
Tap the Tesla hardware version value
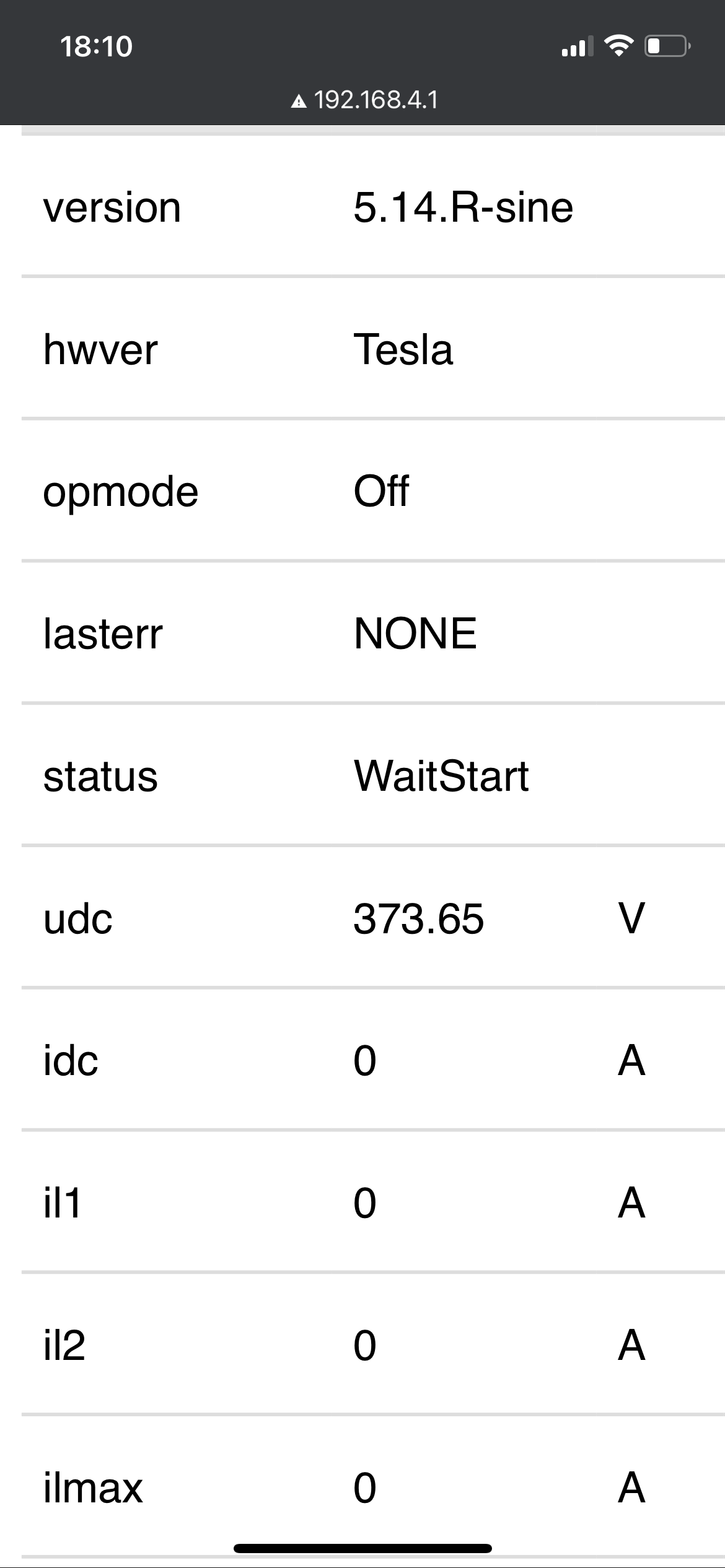403,349
